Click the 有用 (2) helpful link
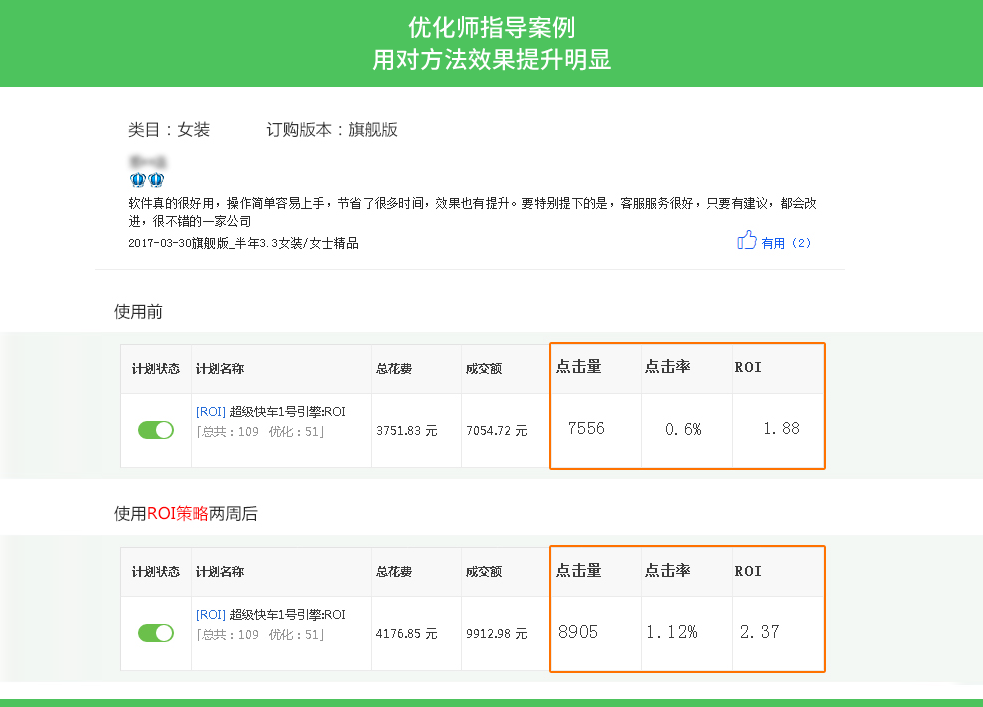Screen dimensions: 983x707 [786, 243]
